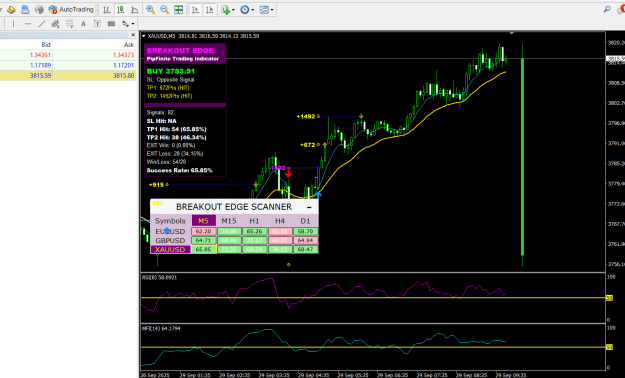Open search with the magnifier icon

[x=607, y=9]
